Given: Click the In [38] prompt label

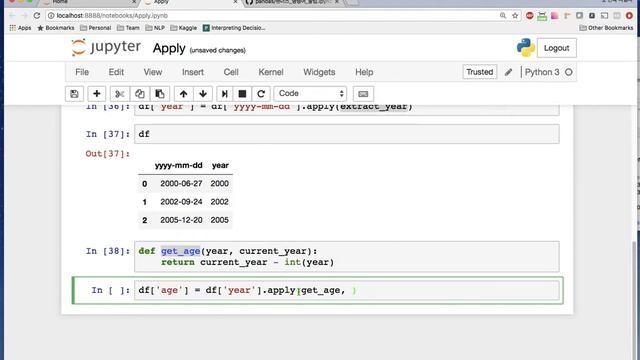Looking at the screenshot, I should [x=108, y=251].
